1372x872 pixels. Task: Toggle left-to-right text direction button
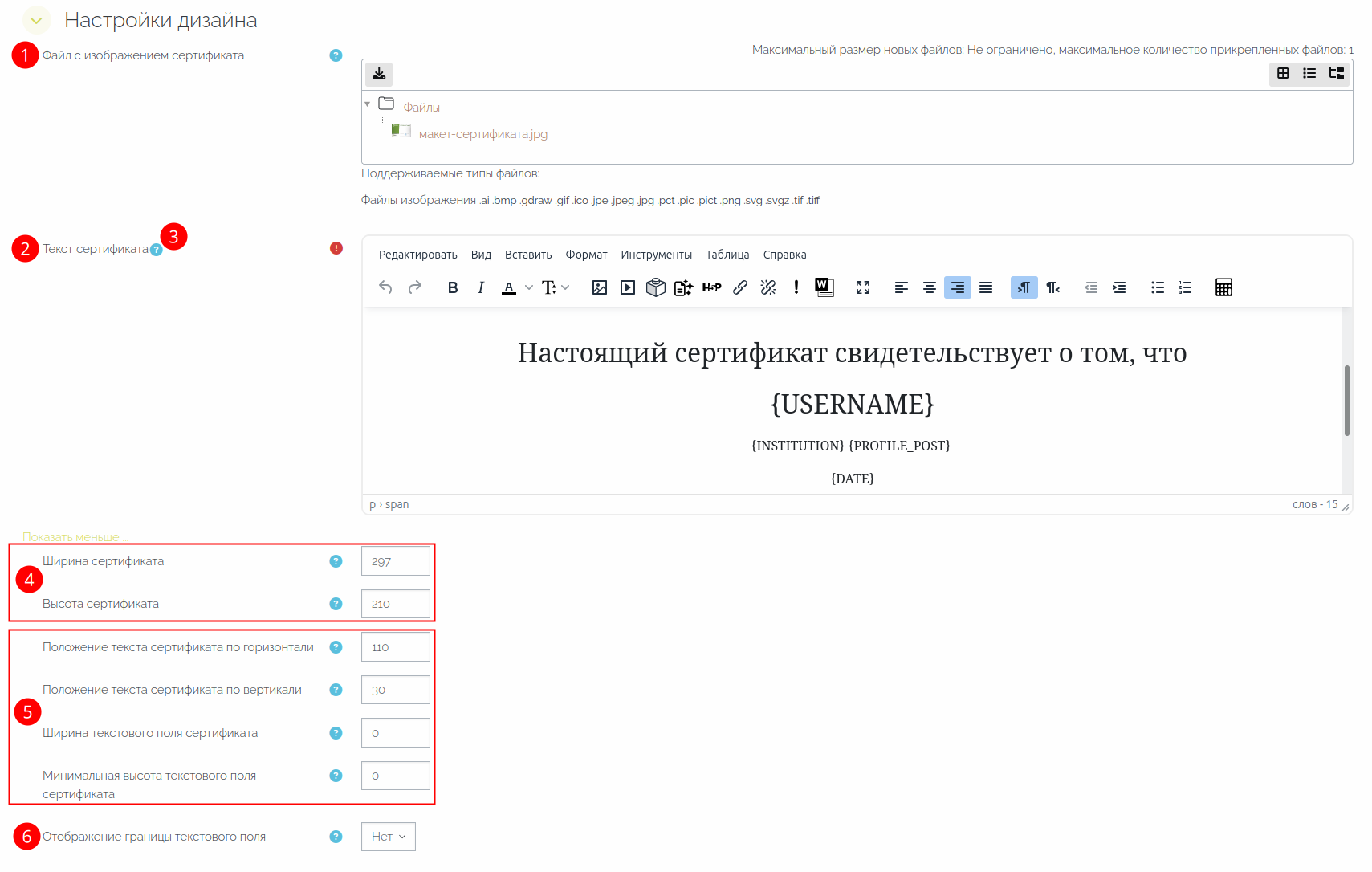pyautogui.click(x=1024, y=287)
